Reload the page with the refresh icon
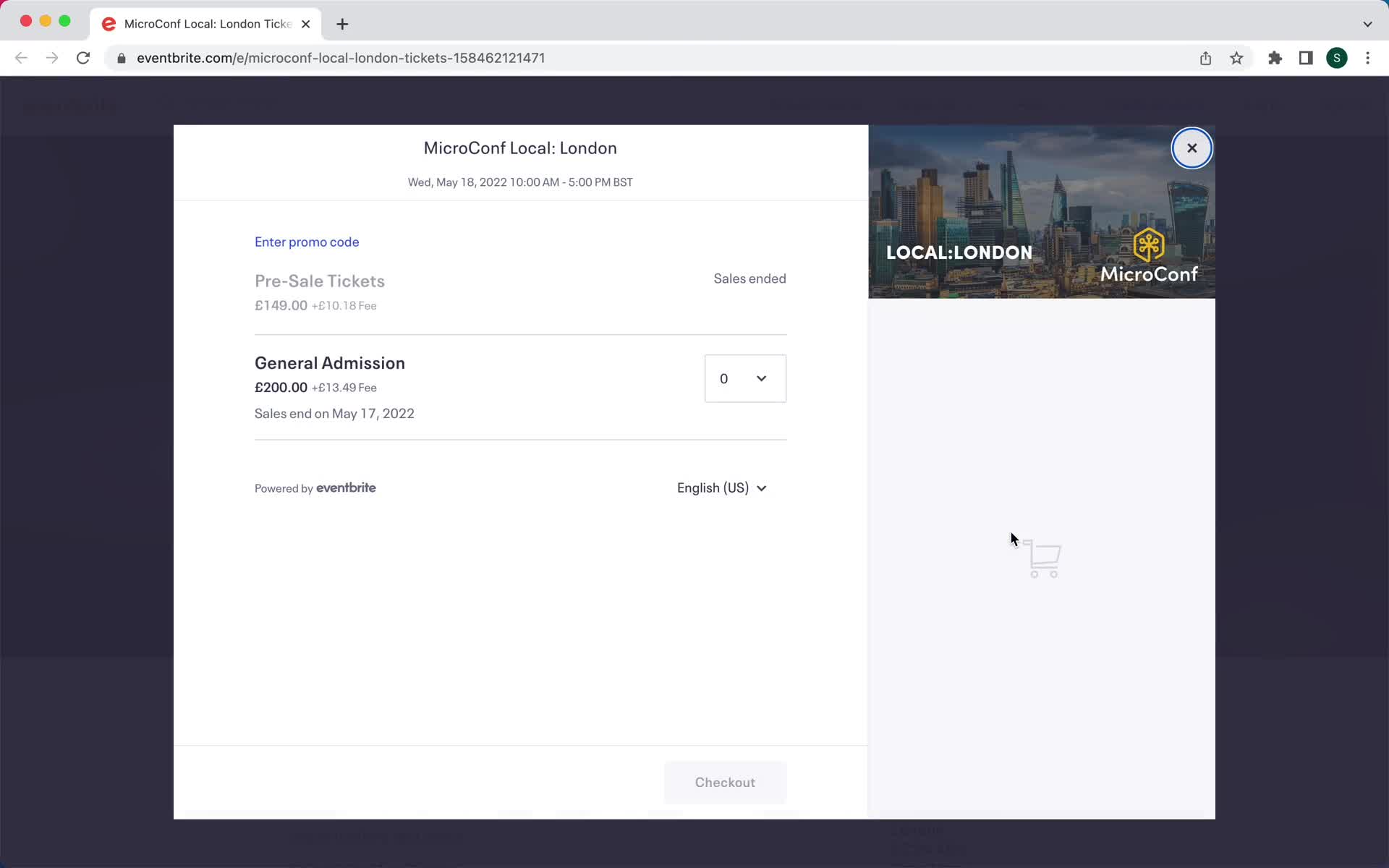This screenshot has height=868, width=1389. point(83,58)
